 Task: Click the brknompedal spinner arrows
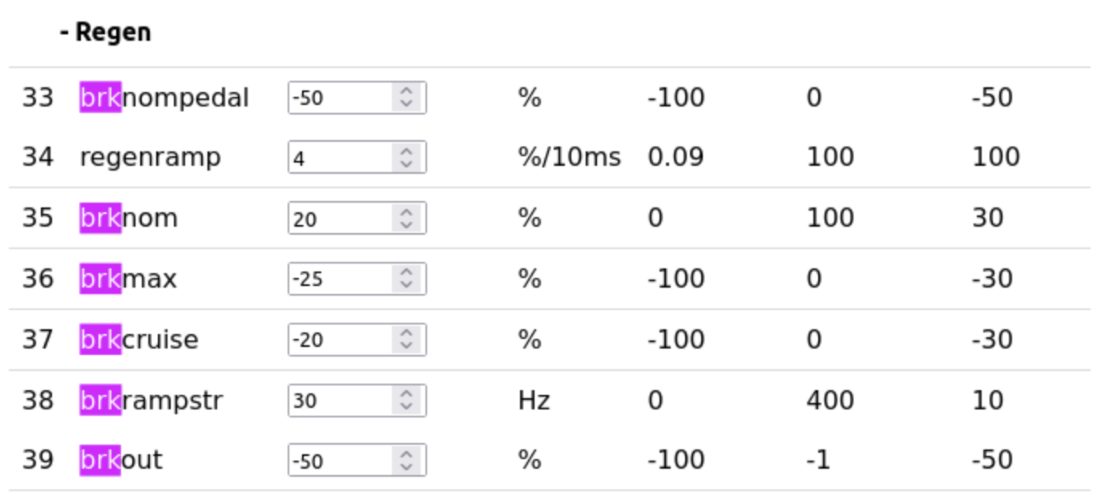tap(406, 98)
